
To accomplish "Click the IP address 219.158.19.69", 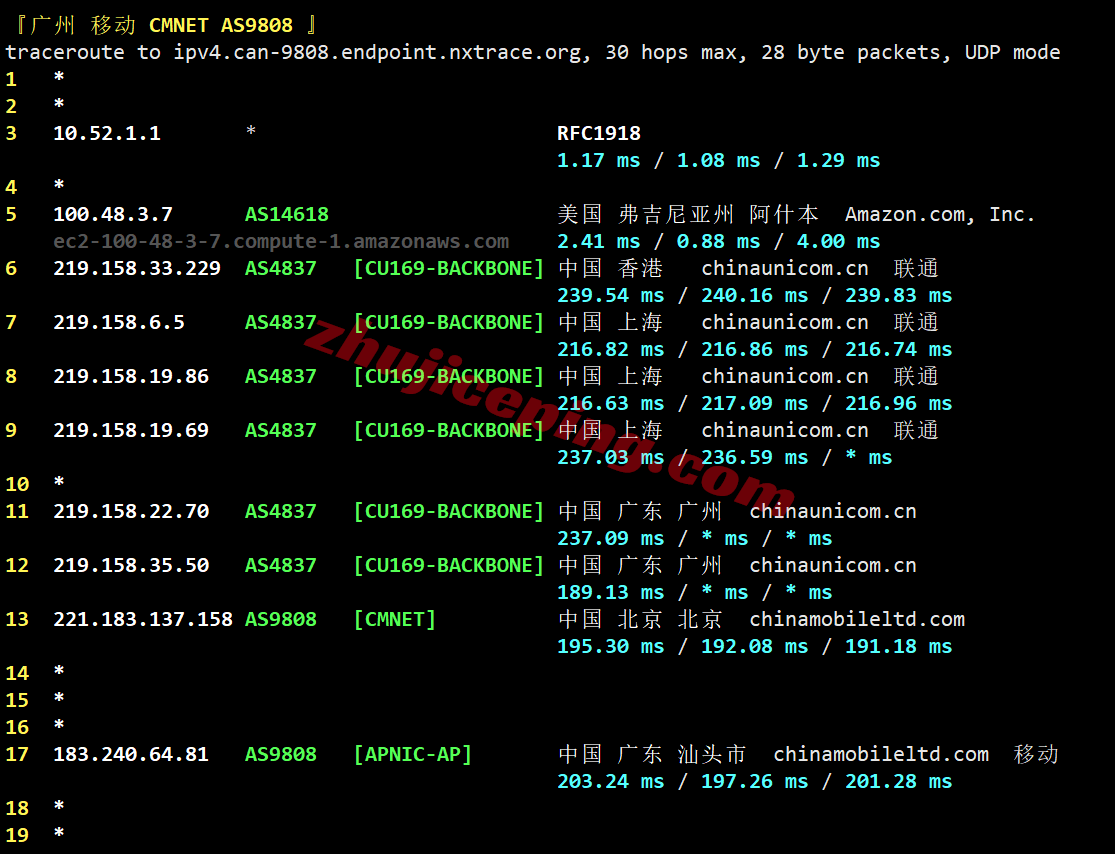I will 131,431.
